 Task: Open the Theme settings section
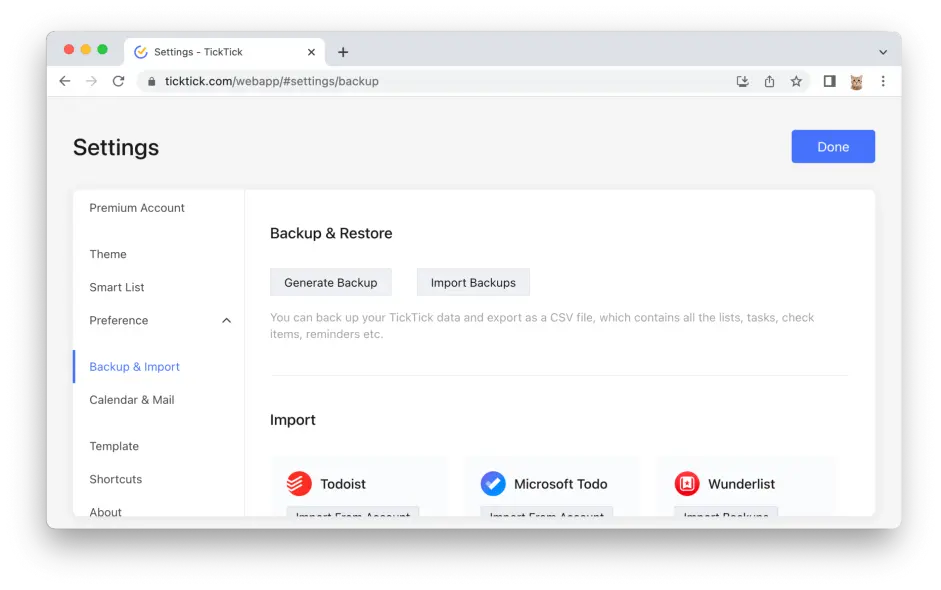pyautogui.click(x=108, y=254)
